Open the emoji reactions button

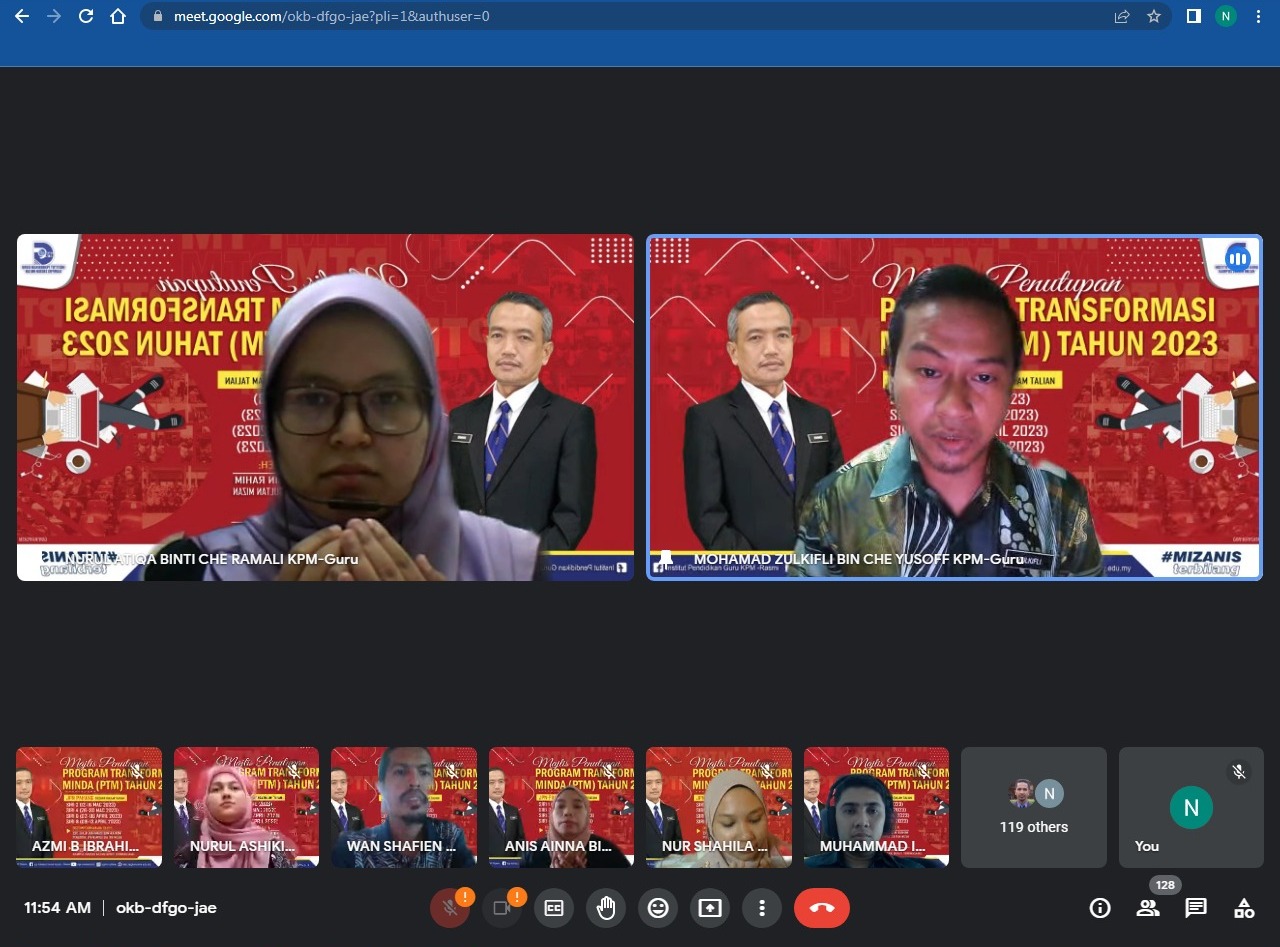click(x=658, y=908)
